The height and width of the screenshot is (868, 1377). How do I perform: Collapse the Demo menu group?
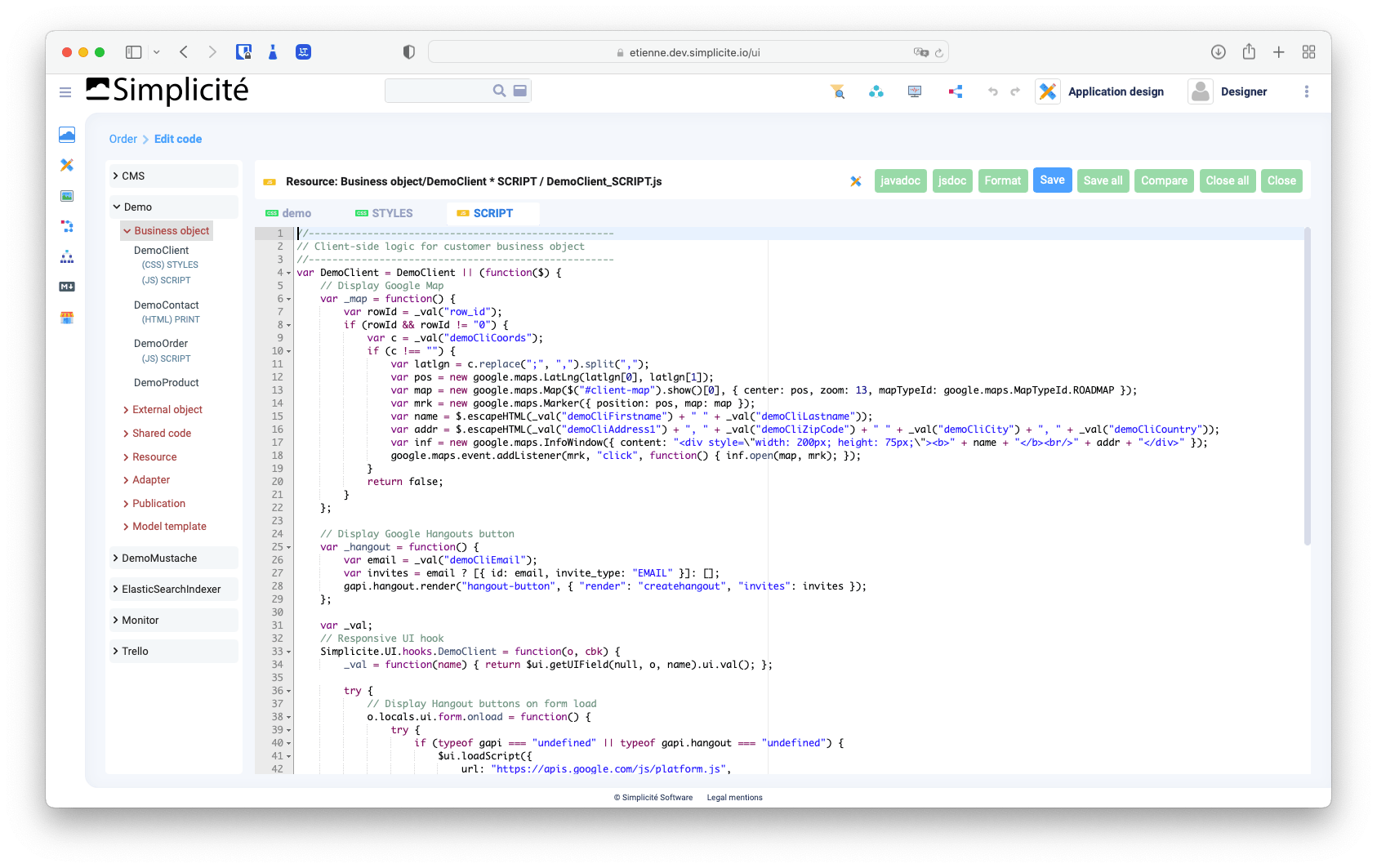coord(174,207)
